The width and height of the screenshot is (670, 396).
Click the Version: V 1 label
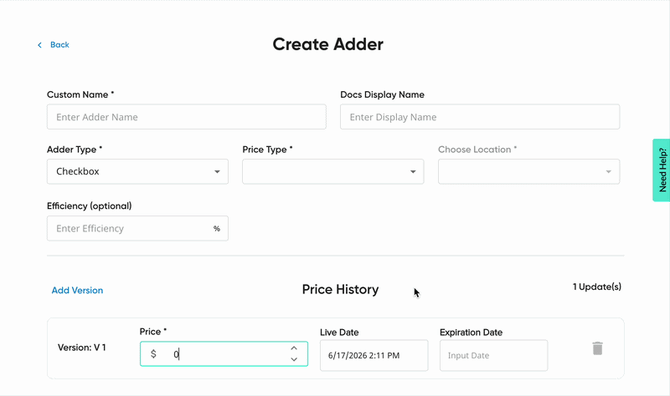click(x=82, y=347)
